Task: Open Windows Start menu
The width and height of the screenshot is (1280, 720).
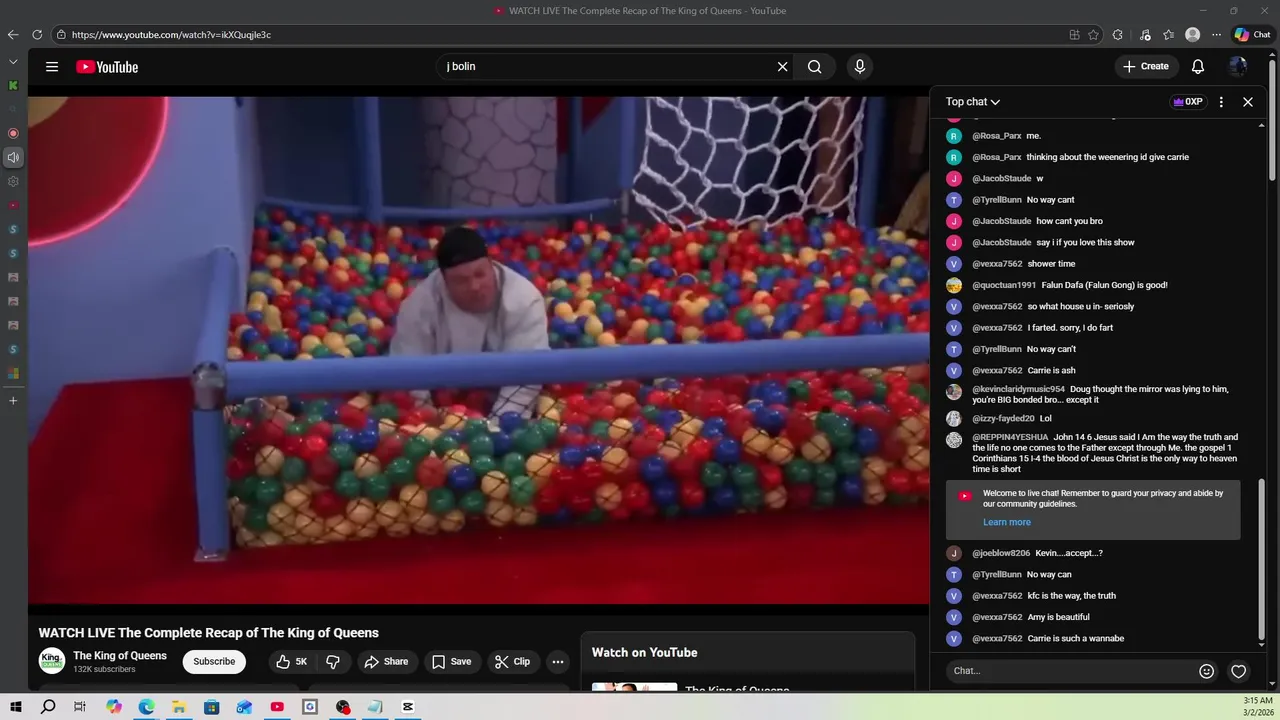Action: click(x=16, y=707)
